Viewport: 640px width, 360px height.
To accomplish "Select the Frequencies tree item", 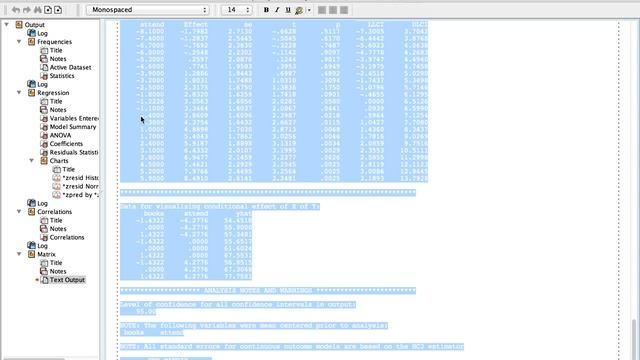I will tap(55, 42).
